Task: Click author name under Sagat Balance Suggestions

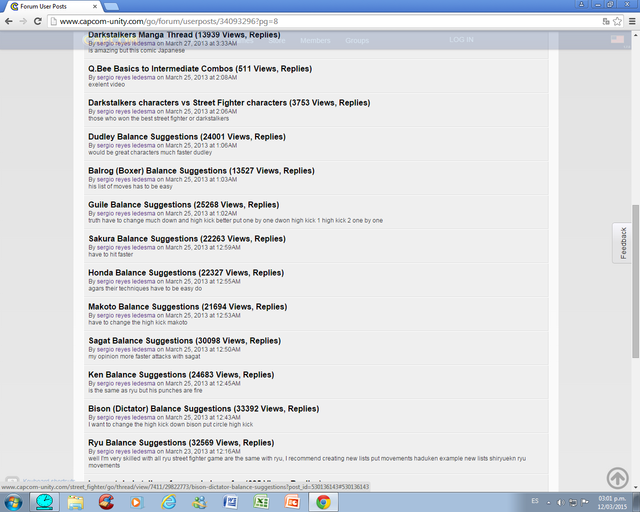Action: [126, 349]
